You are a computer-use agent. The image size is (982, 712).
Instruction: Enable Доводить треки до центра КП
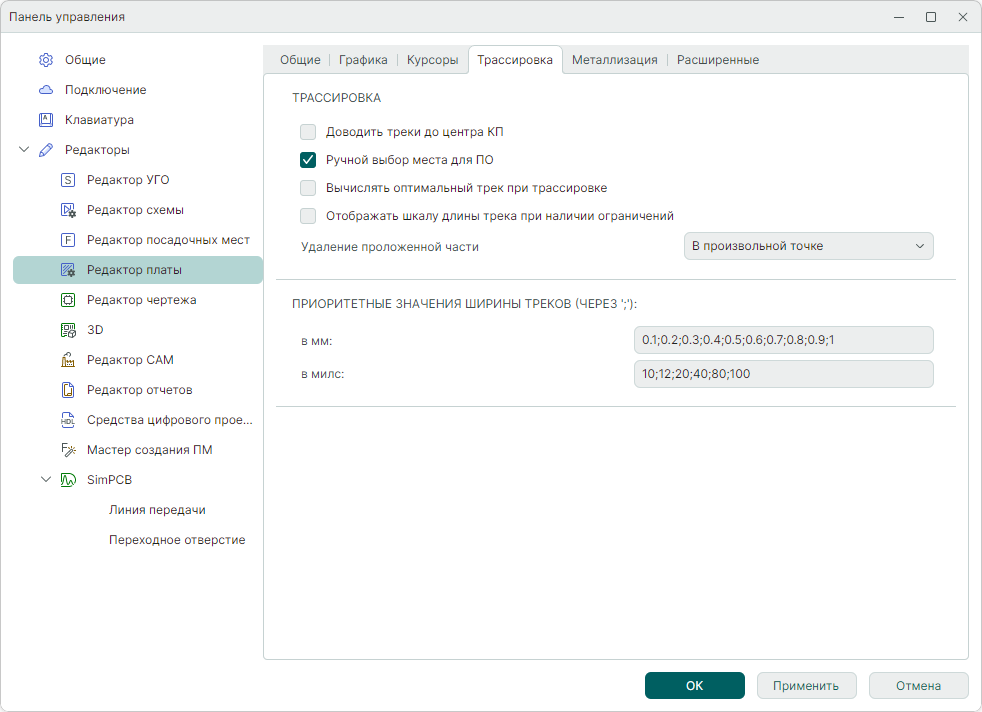pyautogui.click(x=308, y=132)
